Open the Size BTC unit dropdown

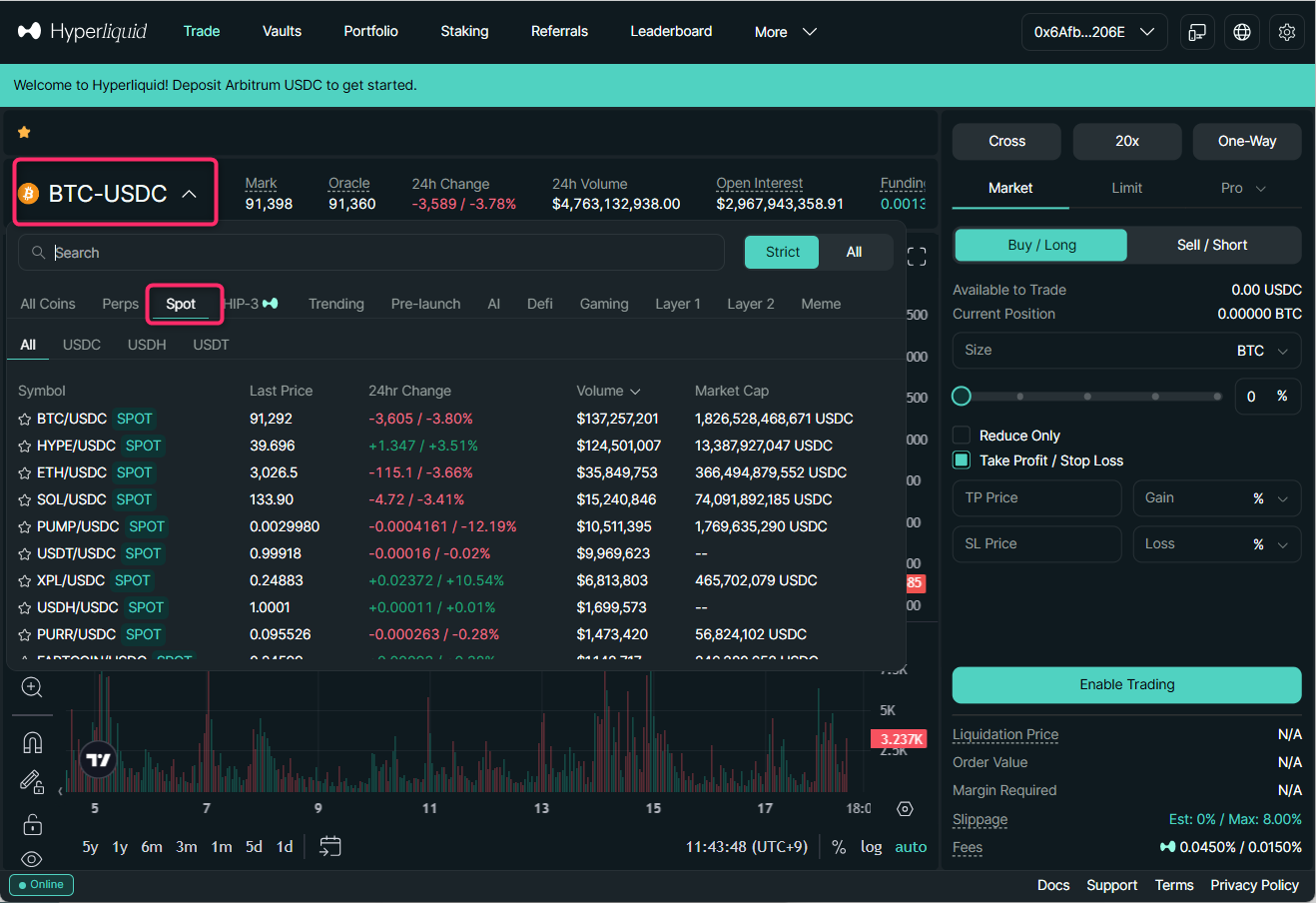1263,351
